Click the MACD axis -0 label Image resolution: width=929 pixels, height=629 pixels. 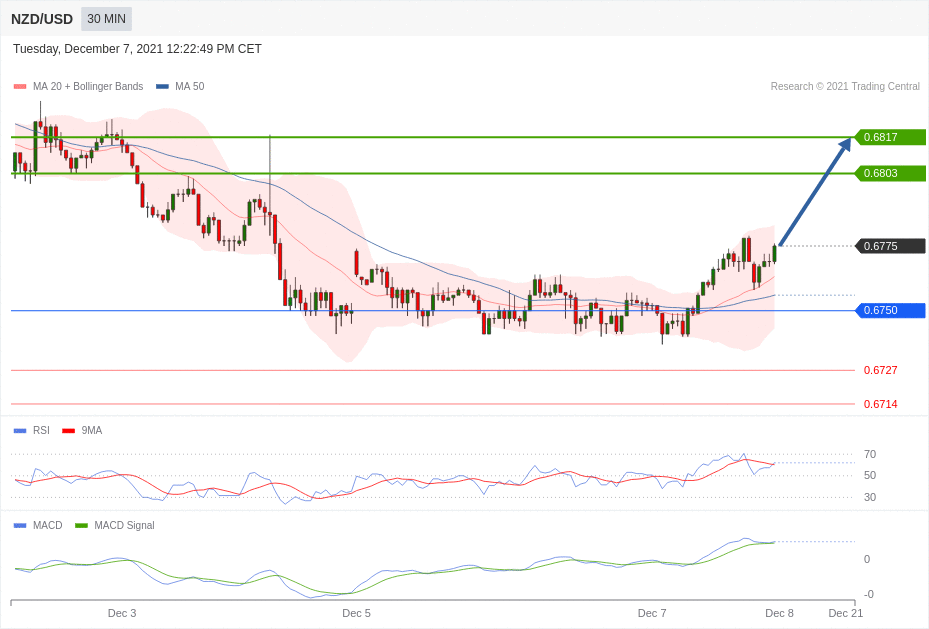click(869, 594)
